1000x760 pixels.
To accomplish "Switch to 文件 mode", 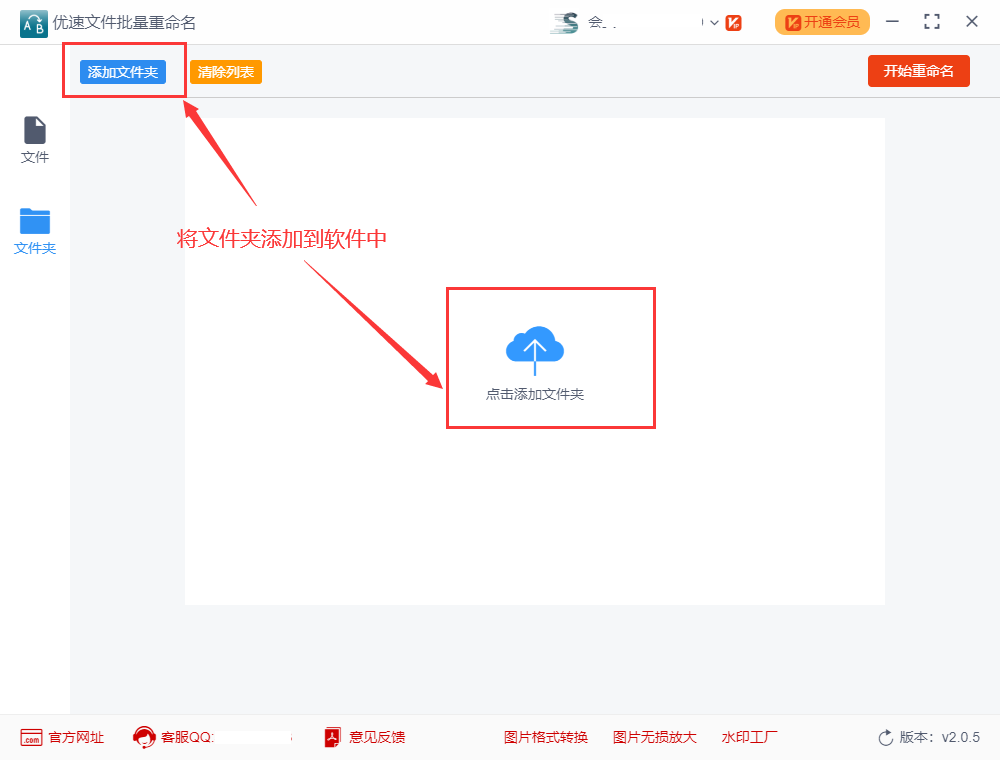I will coord(34,140).
